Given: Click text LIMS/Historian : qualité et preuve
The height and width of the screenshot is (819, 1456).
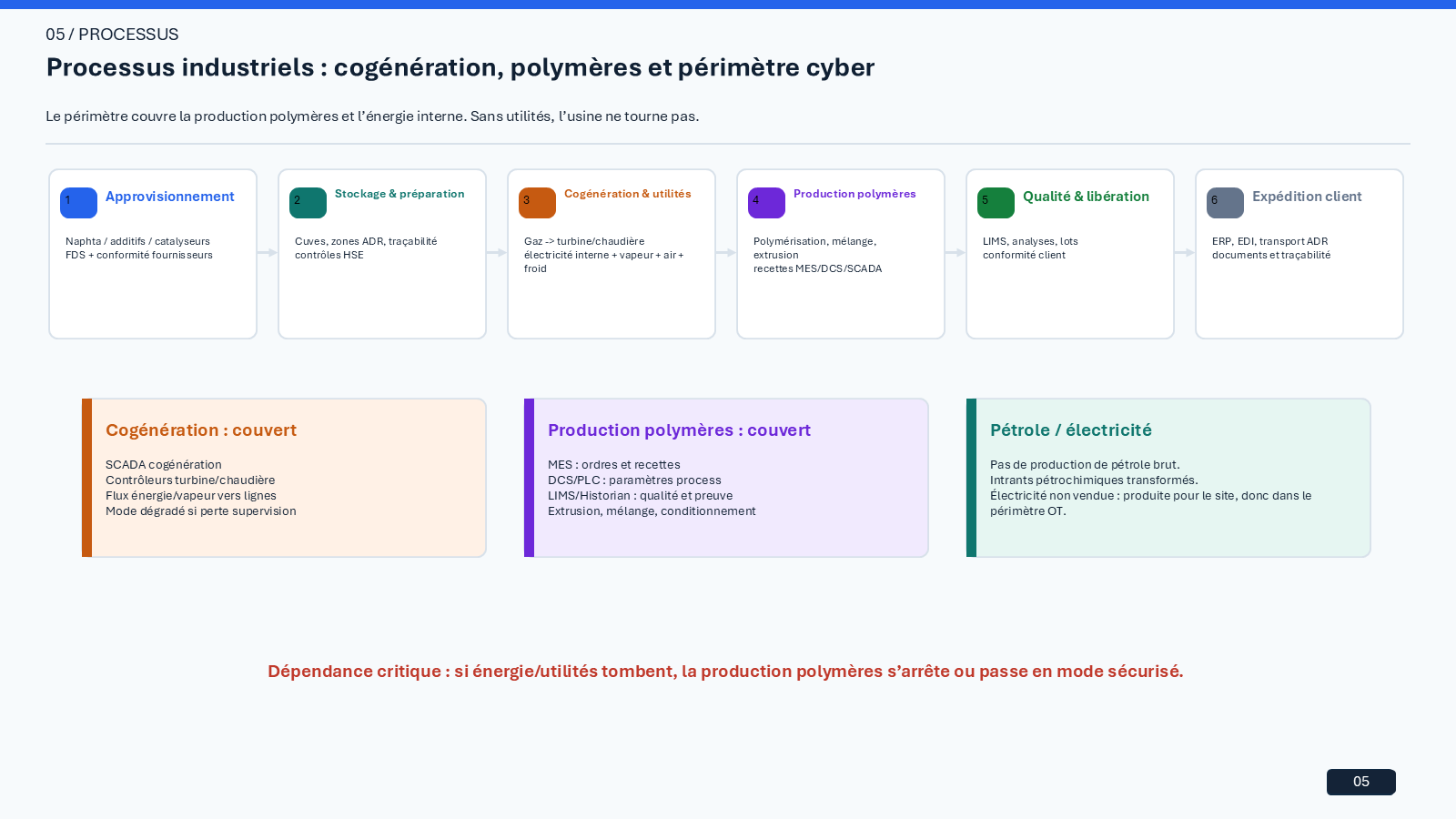Looking at the screenshot, I should [640, 495].
